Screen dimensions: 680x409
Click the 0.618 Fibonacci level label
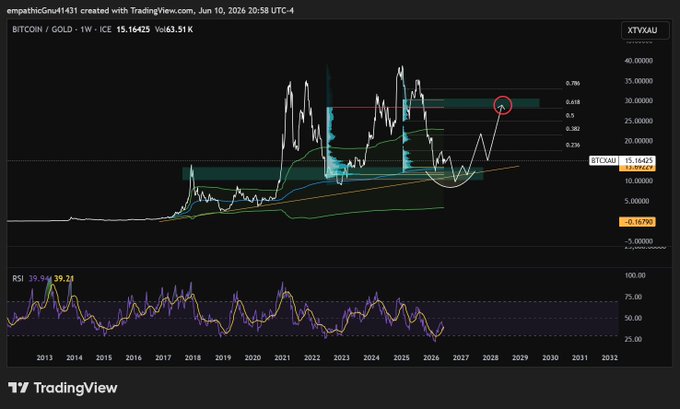tap(573, 102)
